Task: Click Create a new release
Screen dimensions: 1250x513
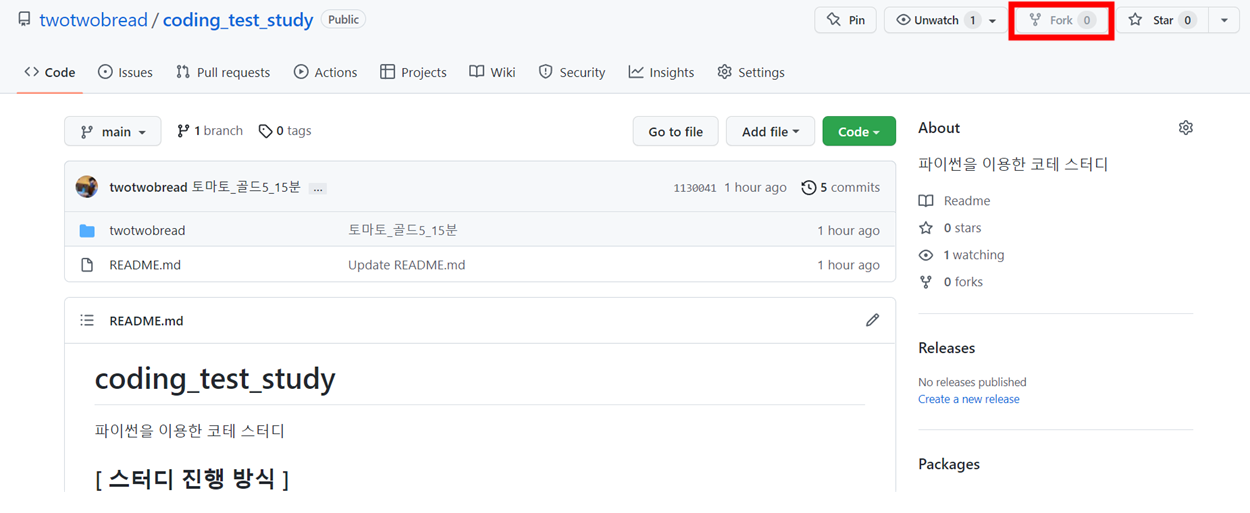Action: tap(969, 399)
